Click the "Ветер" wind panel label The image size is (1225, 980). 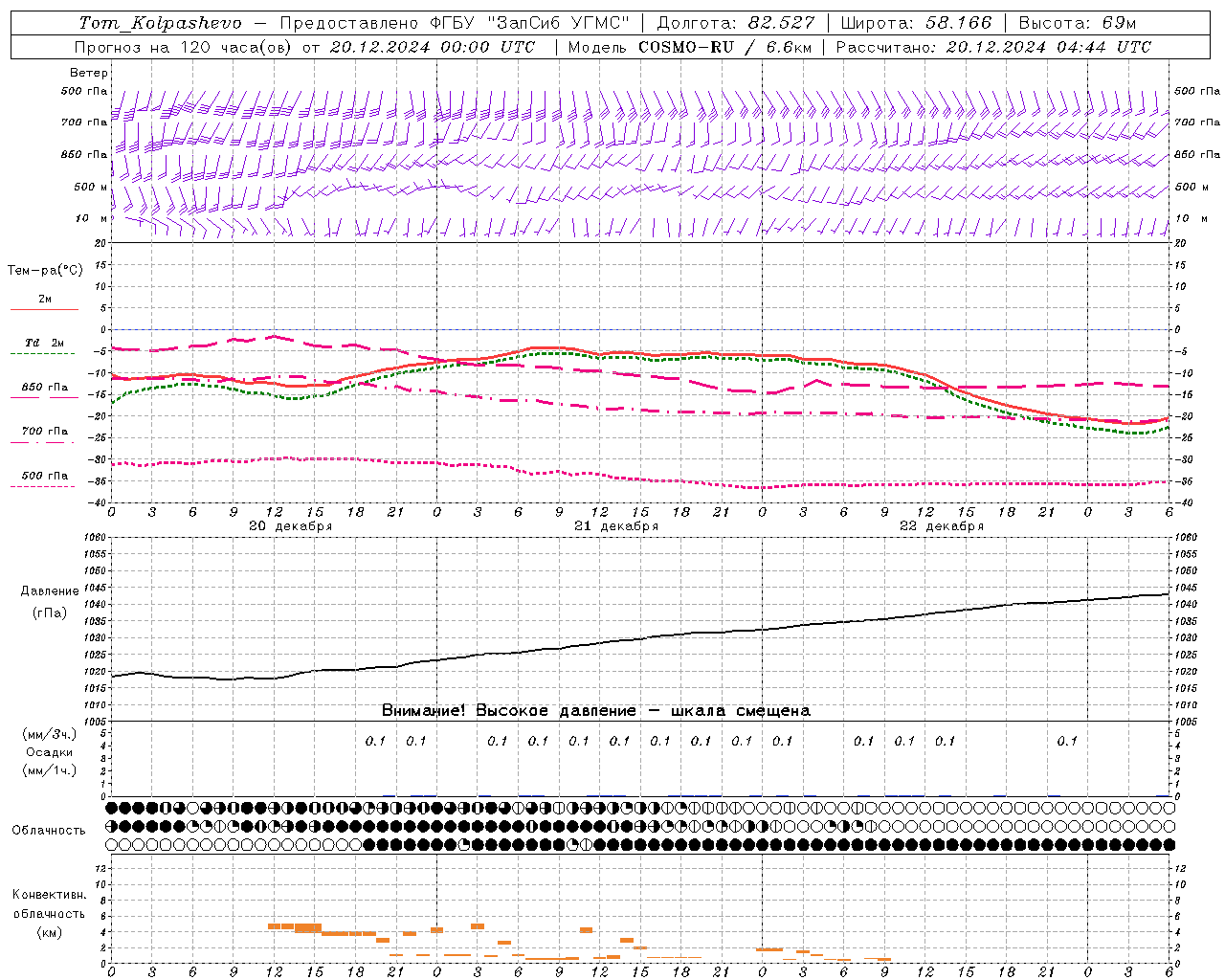89,73
